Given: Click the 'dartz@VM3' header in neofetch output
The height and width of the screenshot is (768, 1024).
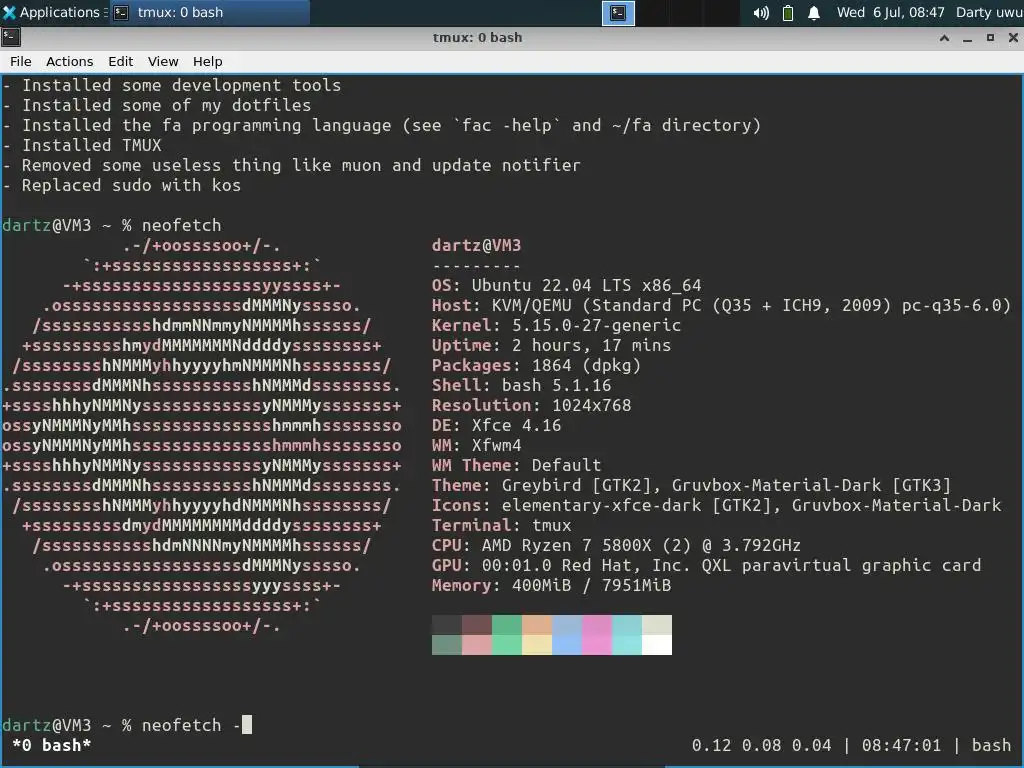Looking at the screenshot, I should point(476,246).
